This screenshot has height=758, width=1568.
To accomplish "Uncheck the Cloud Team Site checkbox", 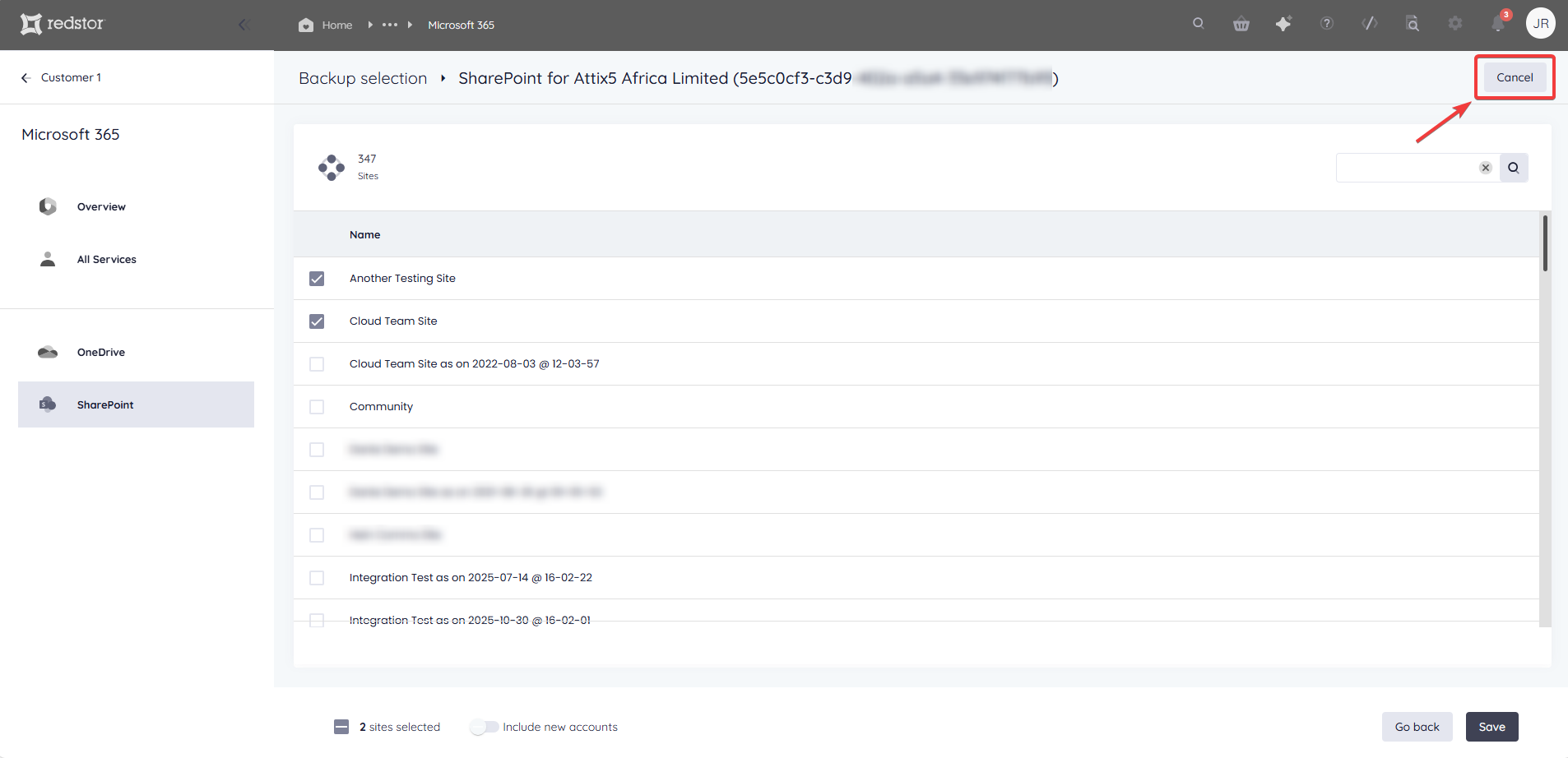I will 317,321.
